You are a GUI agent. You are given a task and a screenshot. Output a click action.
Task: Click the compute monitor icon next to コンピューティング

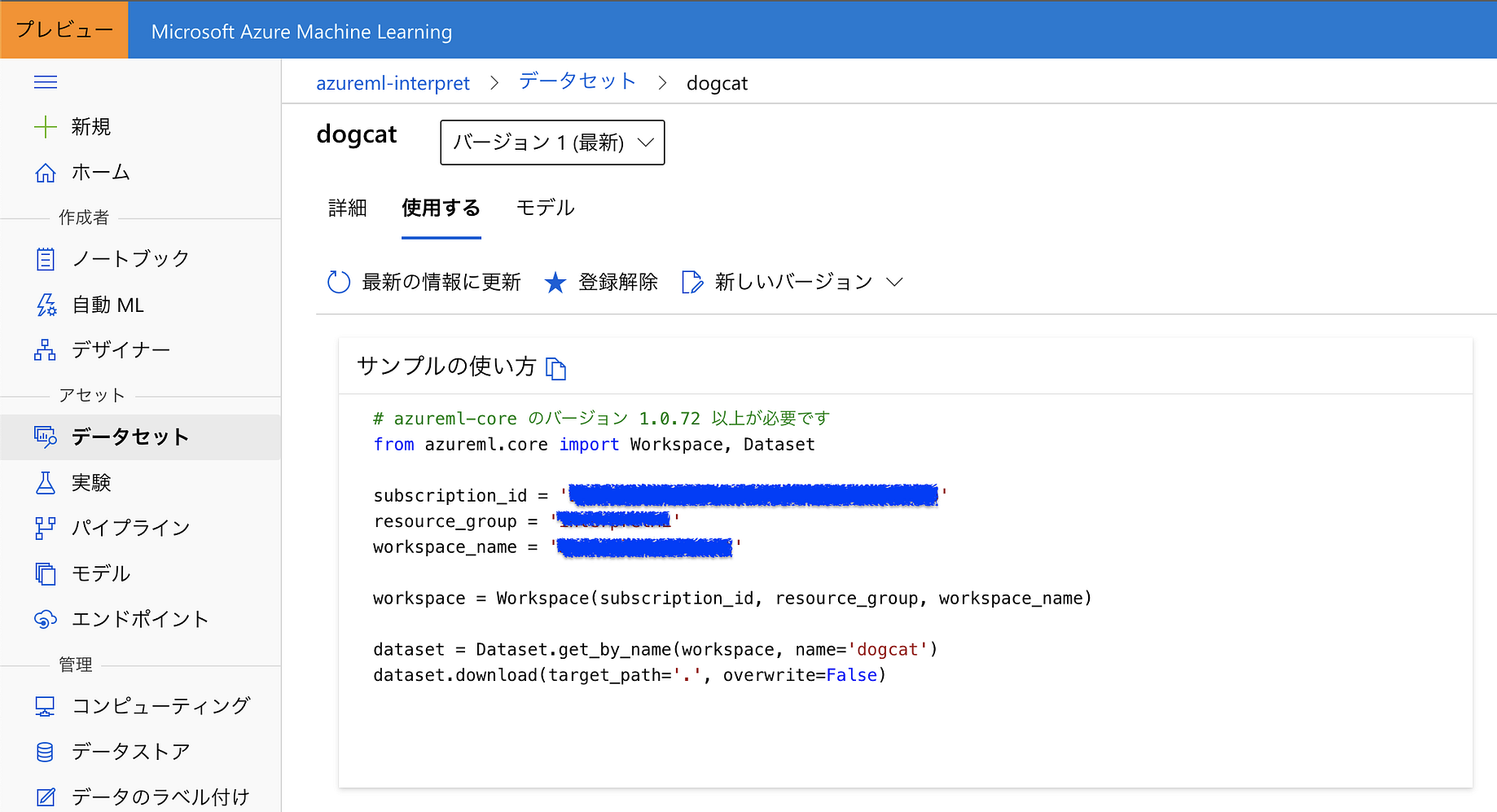click(x=46, y=706)
